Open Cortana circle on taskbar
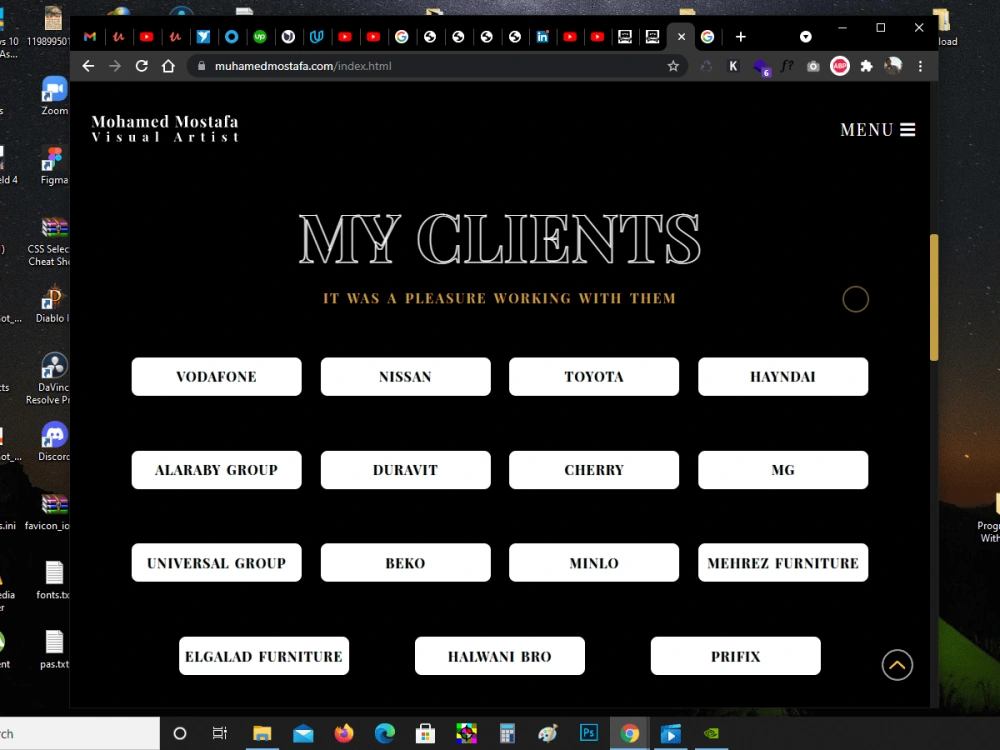The width and height of the screenshot is (1000, 750). (x=180, y=733)
